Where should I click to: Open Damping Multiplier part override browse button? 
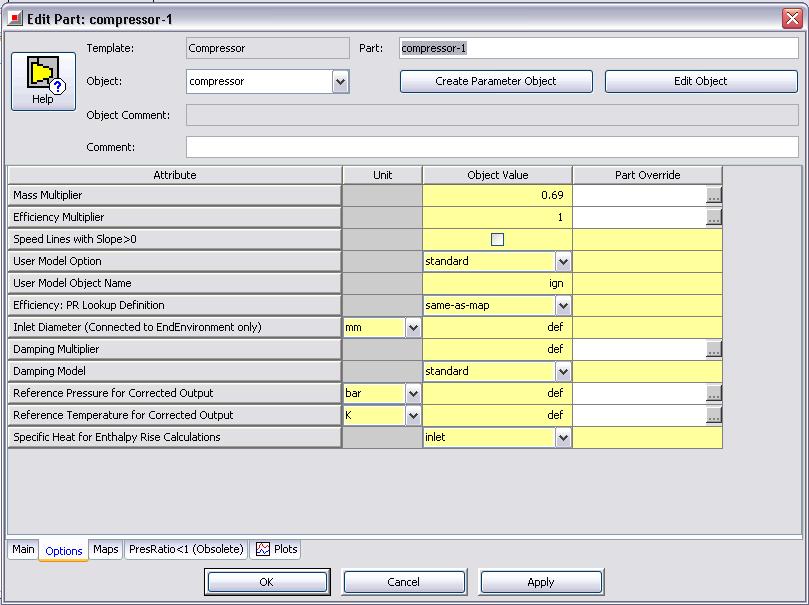pos(714,349)
